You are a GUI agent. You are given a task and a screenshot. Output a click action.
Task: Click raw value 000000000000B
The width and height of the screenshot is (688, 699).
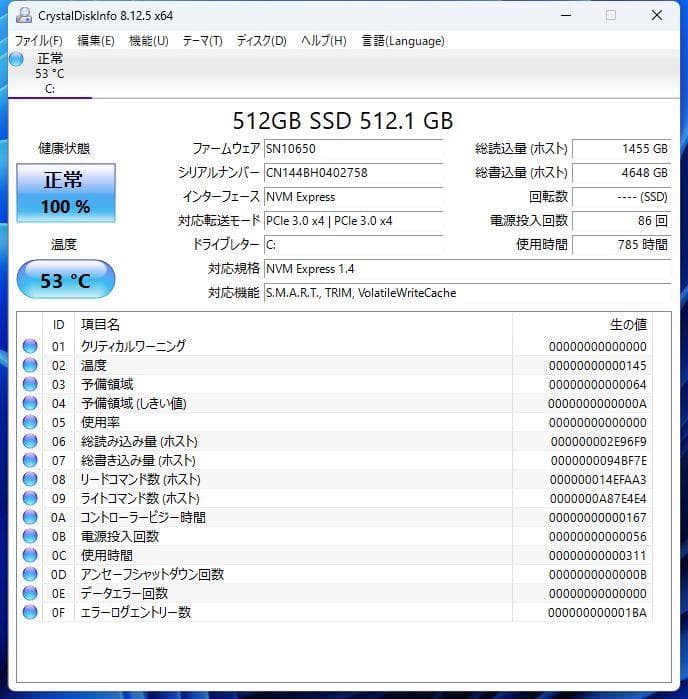(x=597, y=575)
